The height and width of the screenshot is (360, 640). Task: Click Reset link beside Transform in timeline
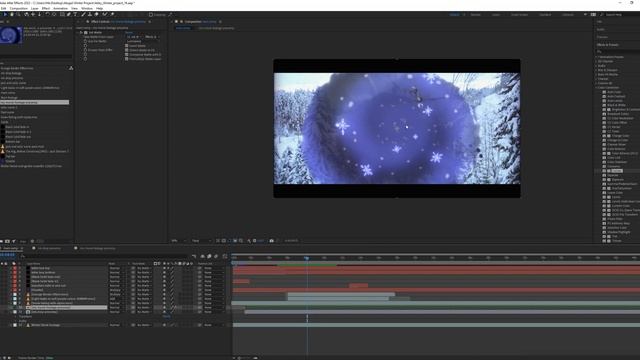[x=167, y=316]
